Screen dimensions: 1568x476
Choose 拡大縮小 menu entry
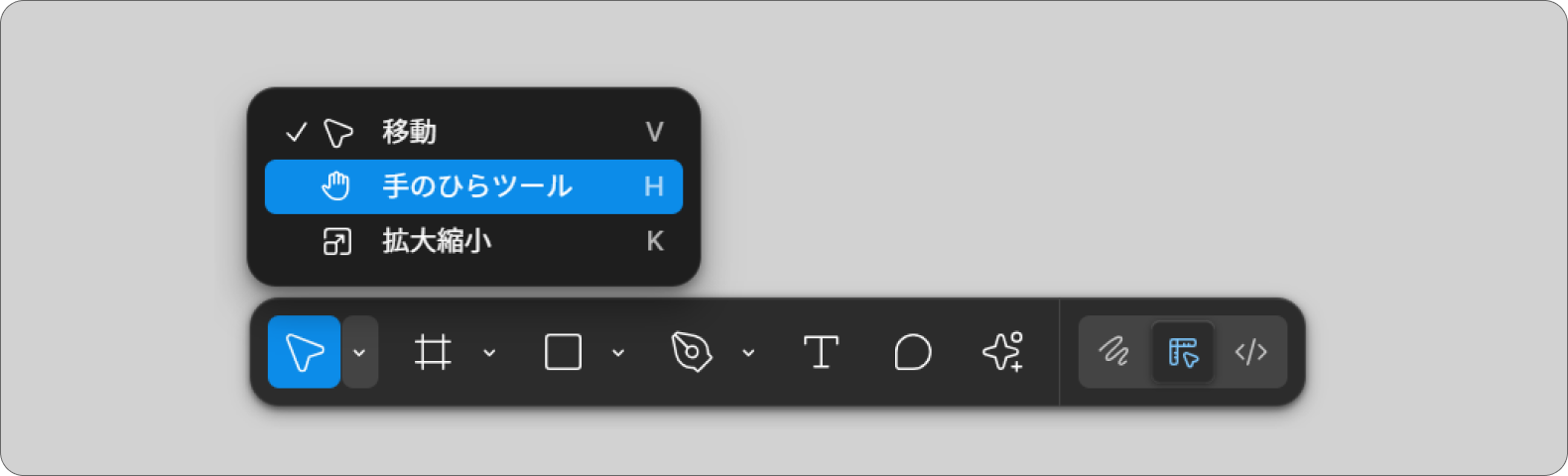(473, 241)
